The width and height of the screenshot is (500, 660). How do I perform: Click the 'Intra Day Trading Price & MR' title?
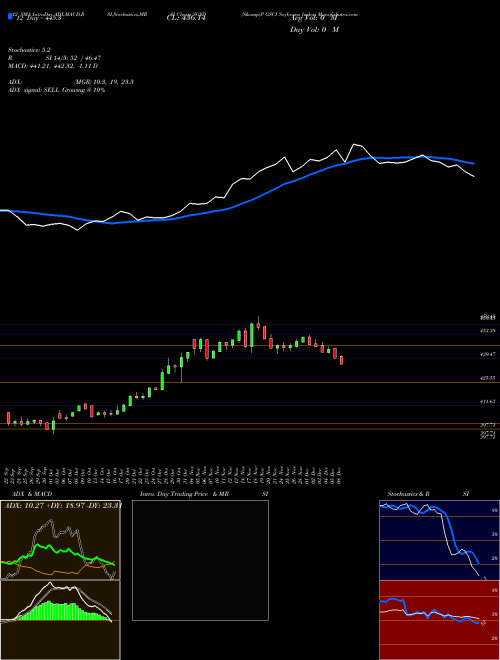pyautogui.click(x=184, y=494)
